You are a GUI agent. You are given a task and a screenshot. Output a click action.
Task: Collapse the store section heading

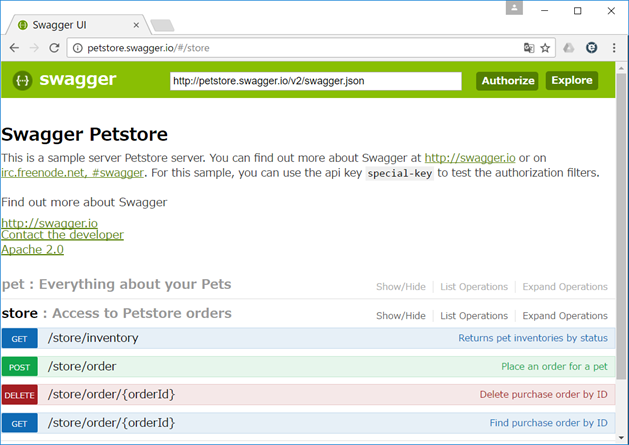116,313
